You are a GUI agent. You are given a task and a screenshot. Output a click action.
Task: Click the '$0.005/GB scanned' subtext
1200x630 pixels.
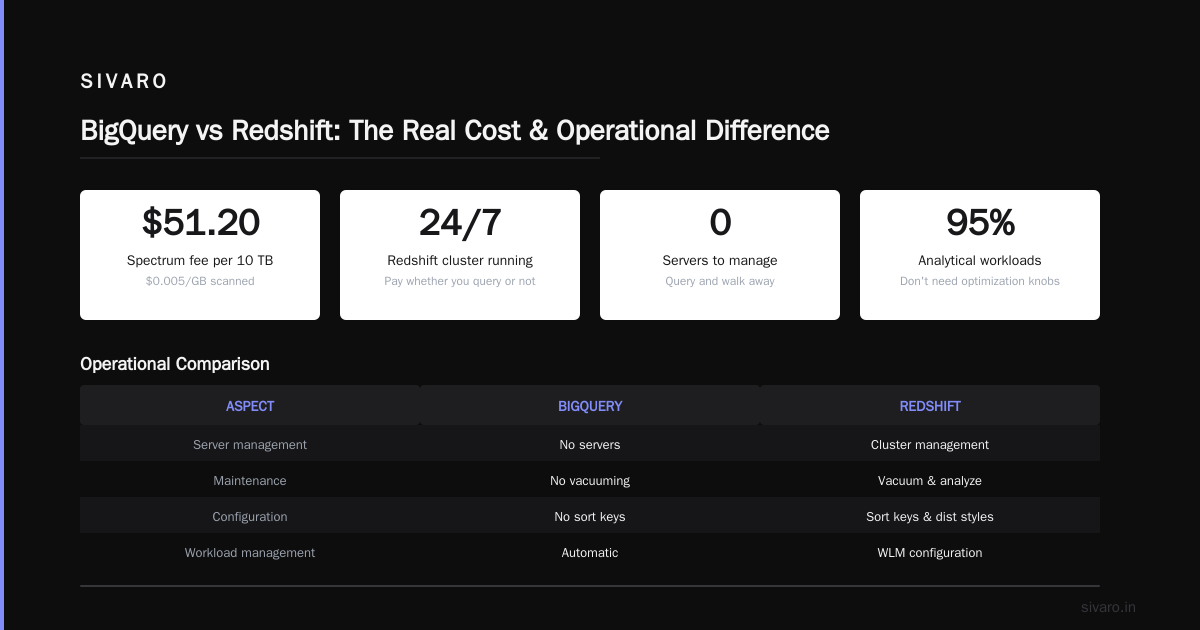point(200,281)
